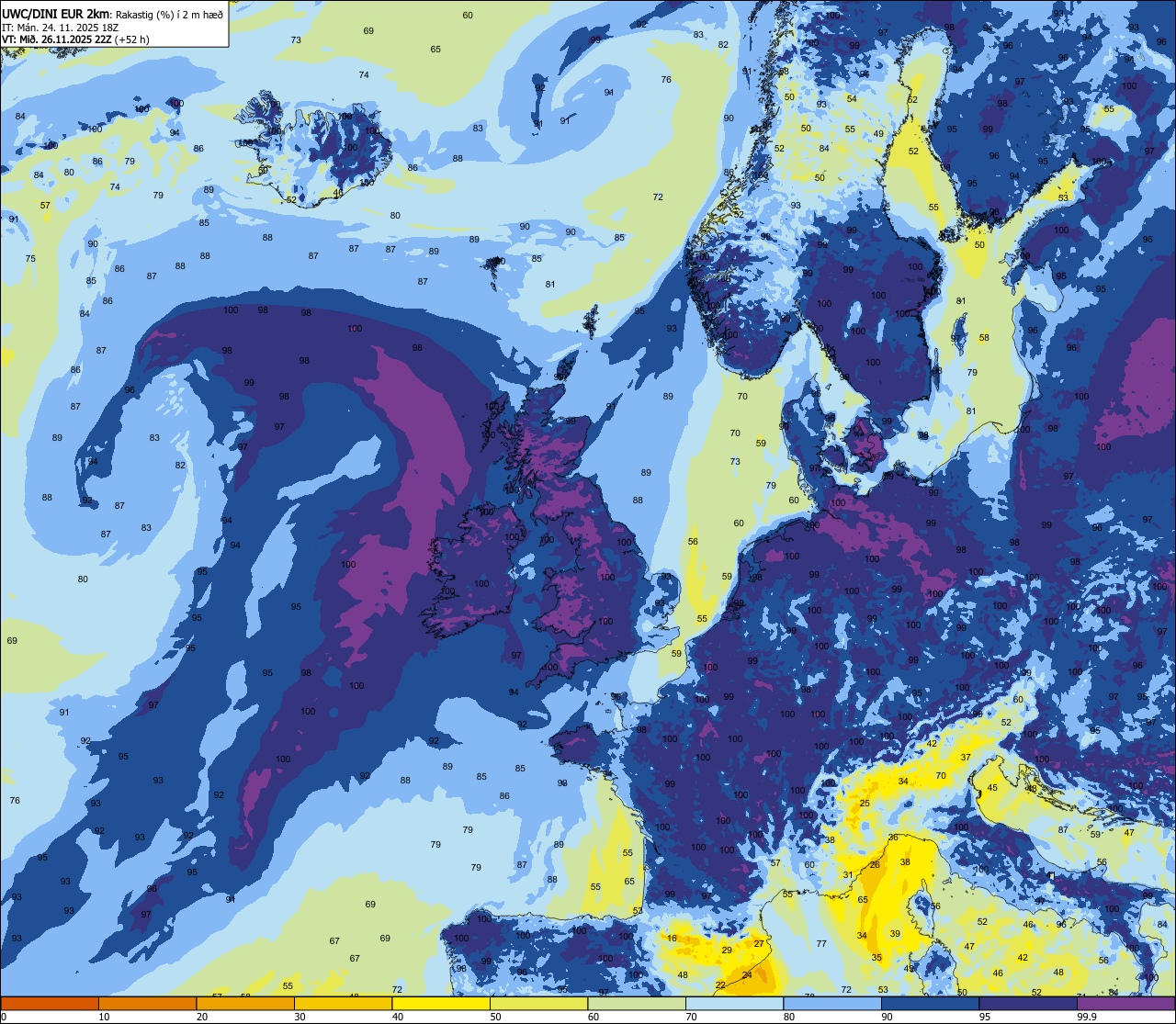Click the purple above-99.9% legend swatch
This screenshot has height=1024, width=1176.
click(x=1125, y=1003)
